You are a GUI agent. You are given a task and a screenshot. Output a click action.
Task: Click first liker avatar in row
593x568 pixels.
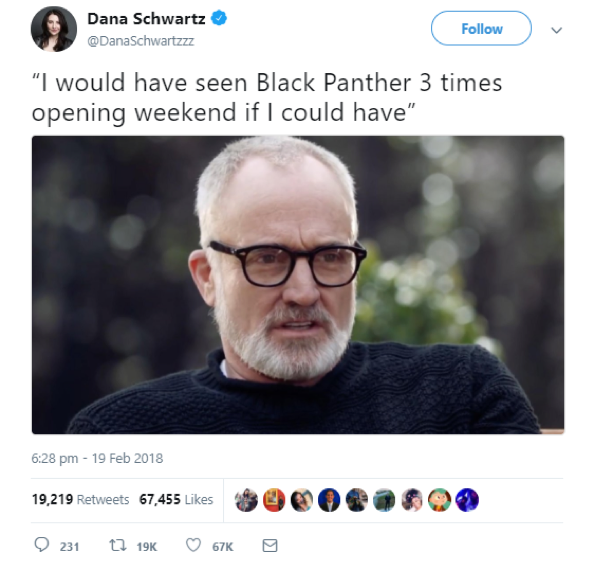[x=246, y=500]
